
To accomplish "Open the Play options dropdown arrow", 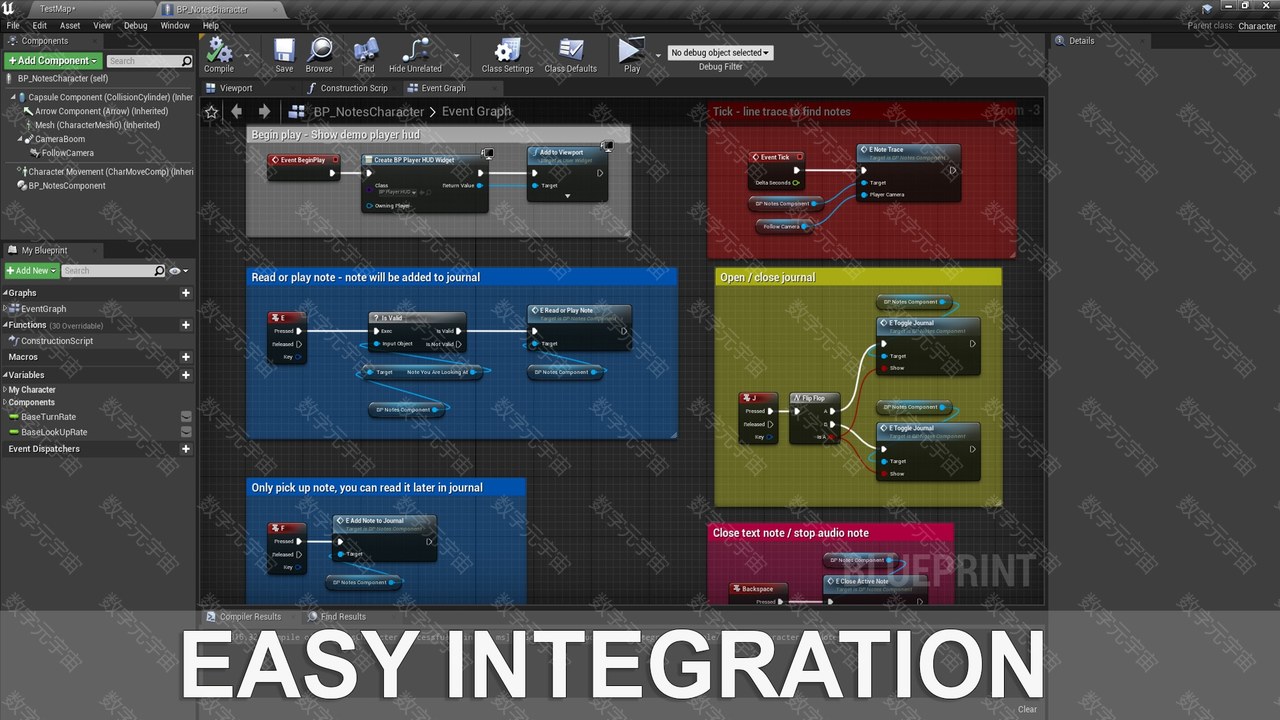I will coord(658,56).
